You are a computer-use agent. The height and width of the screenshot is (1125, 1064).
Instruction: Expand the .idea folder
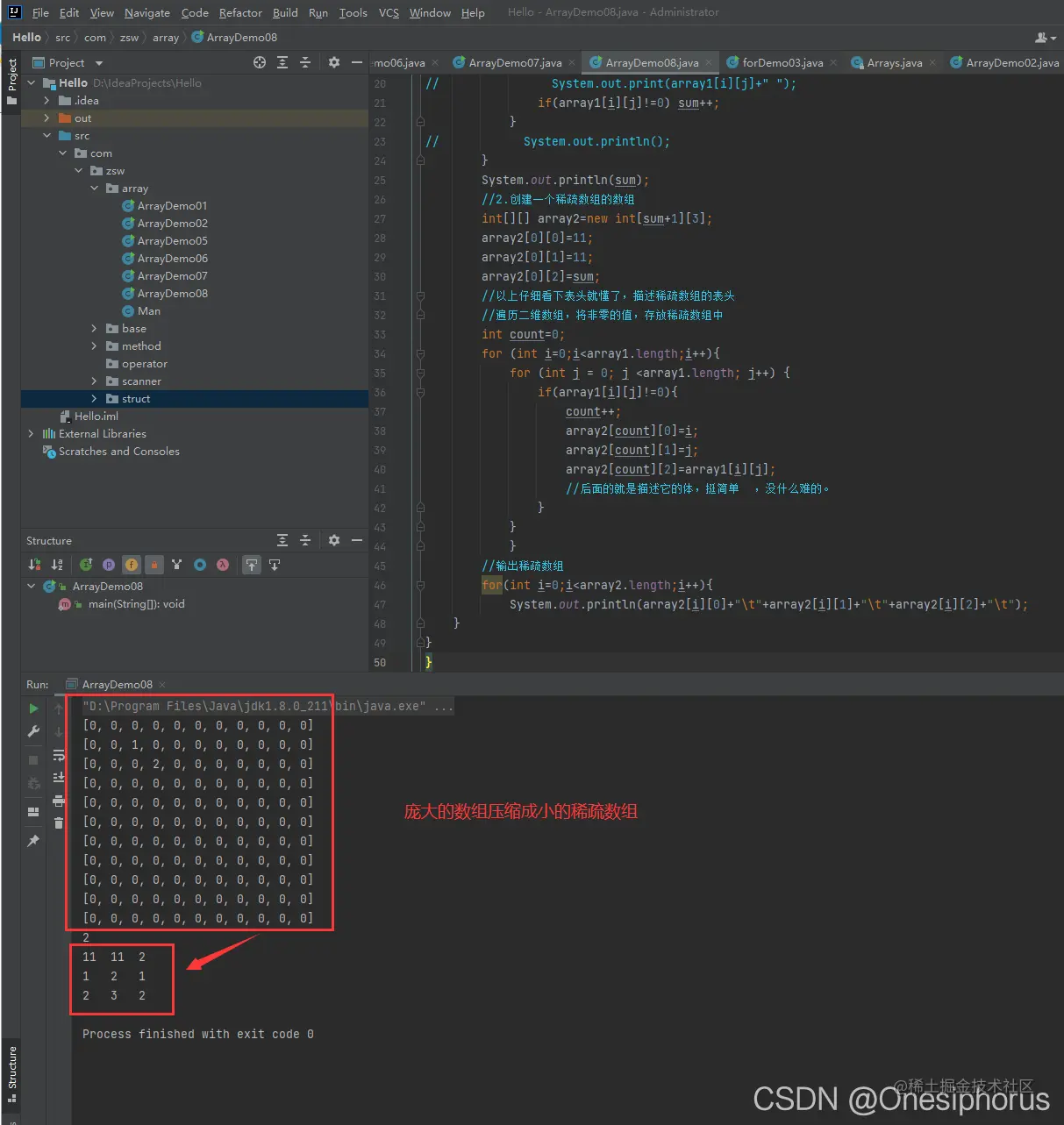coord(47,101)
